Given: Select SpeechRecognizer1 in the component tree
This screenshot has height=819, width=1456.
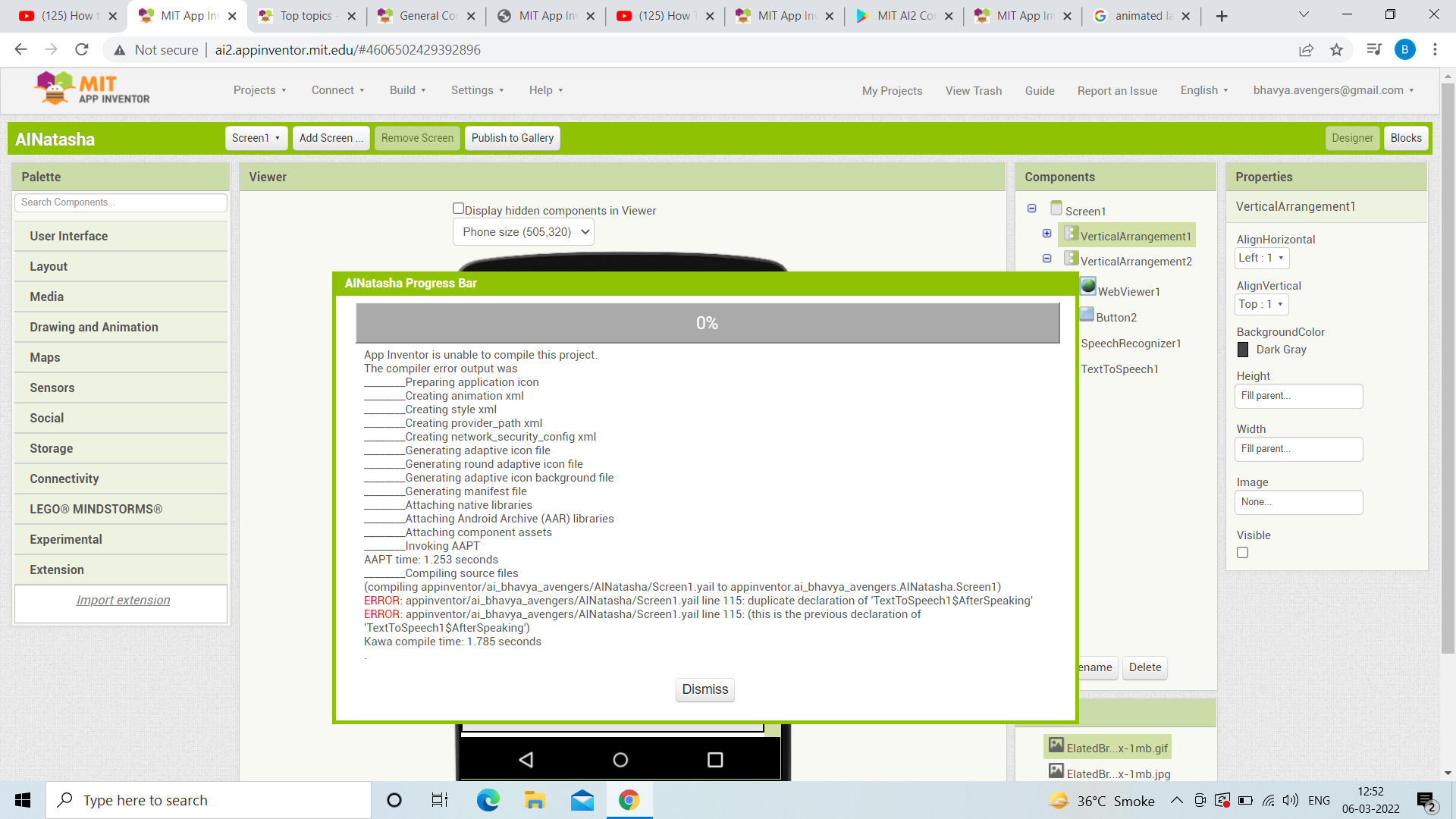Looking at the screenshot, I should 1131,344.
